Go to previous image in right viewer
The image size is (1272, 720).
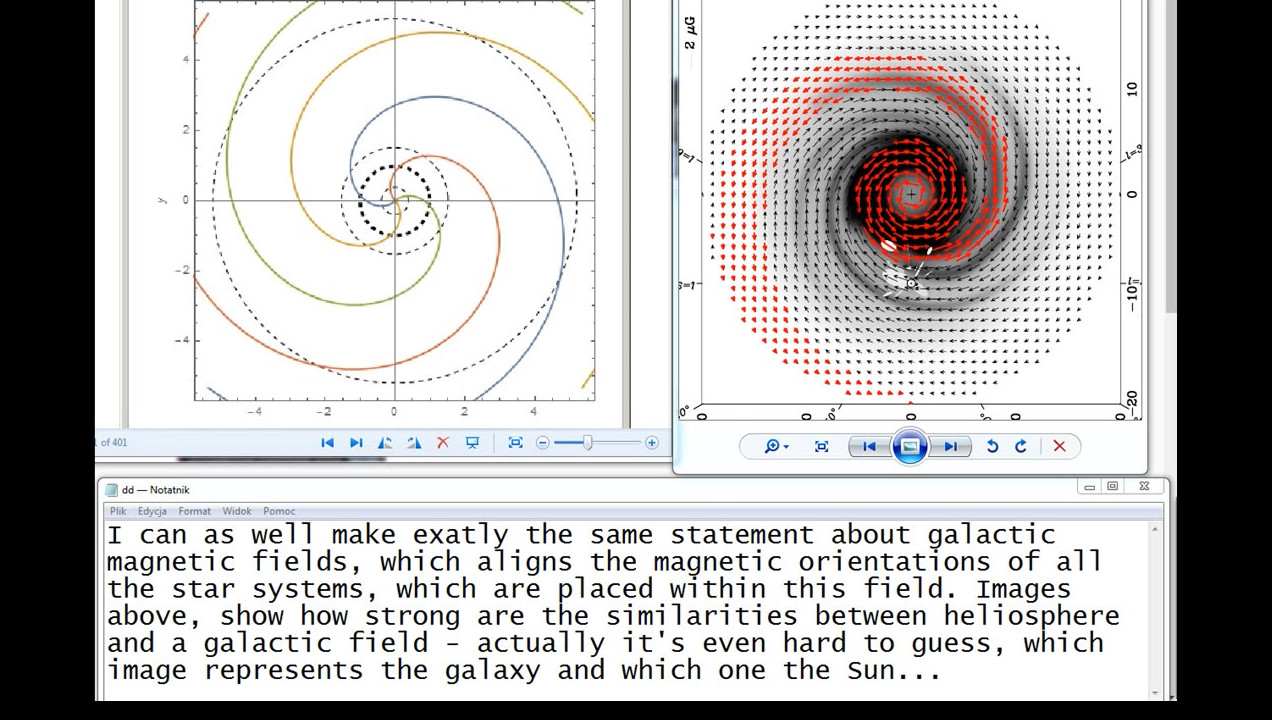pyautogui.click(x=869, y=447)
